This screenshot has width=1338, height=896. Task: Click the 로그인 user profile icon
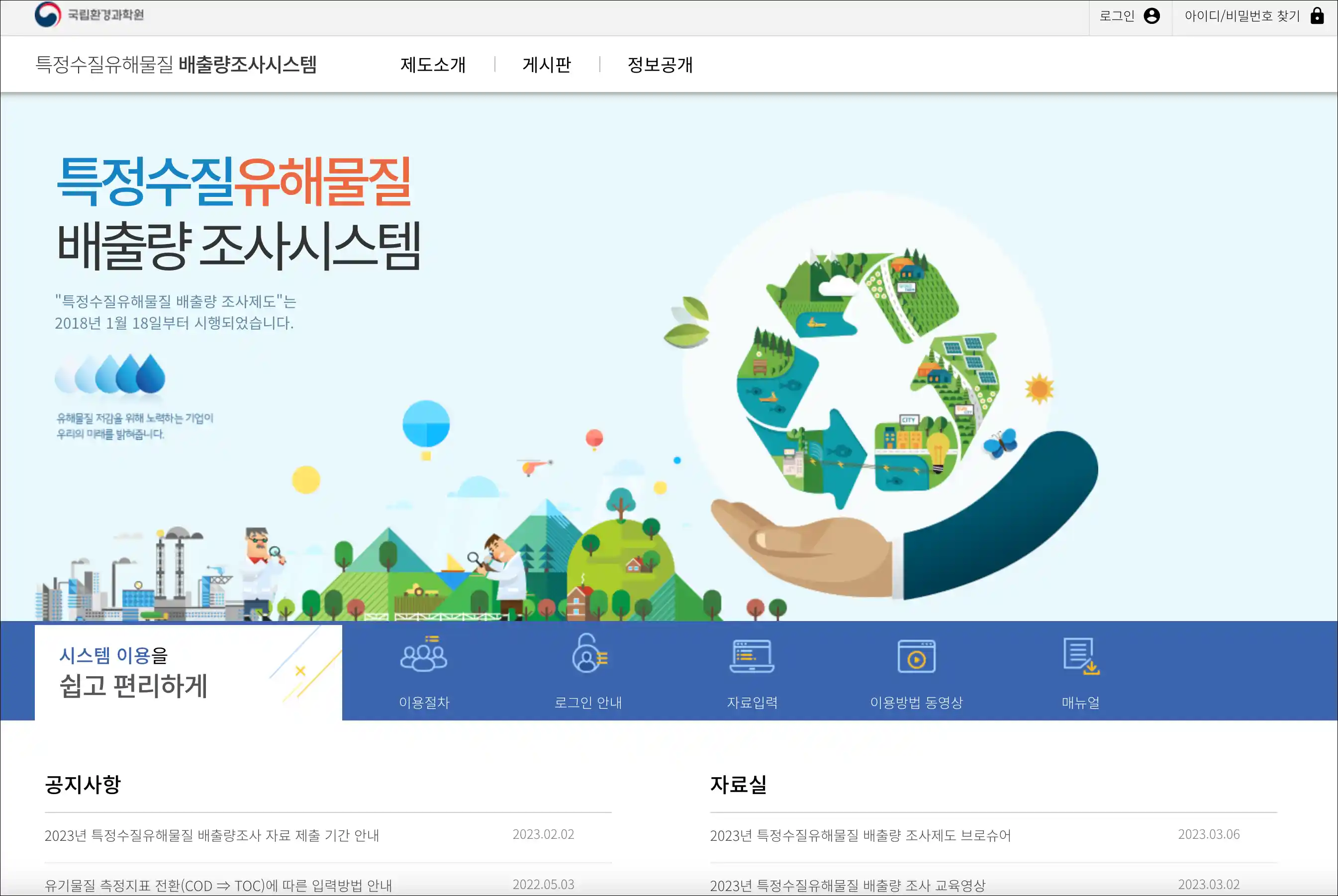click(x=1151, y=16)
